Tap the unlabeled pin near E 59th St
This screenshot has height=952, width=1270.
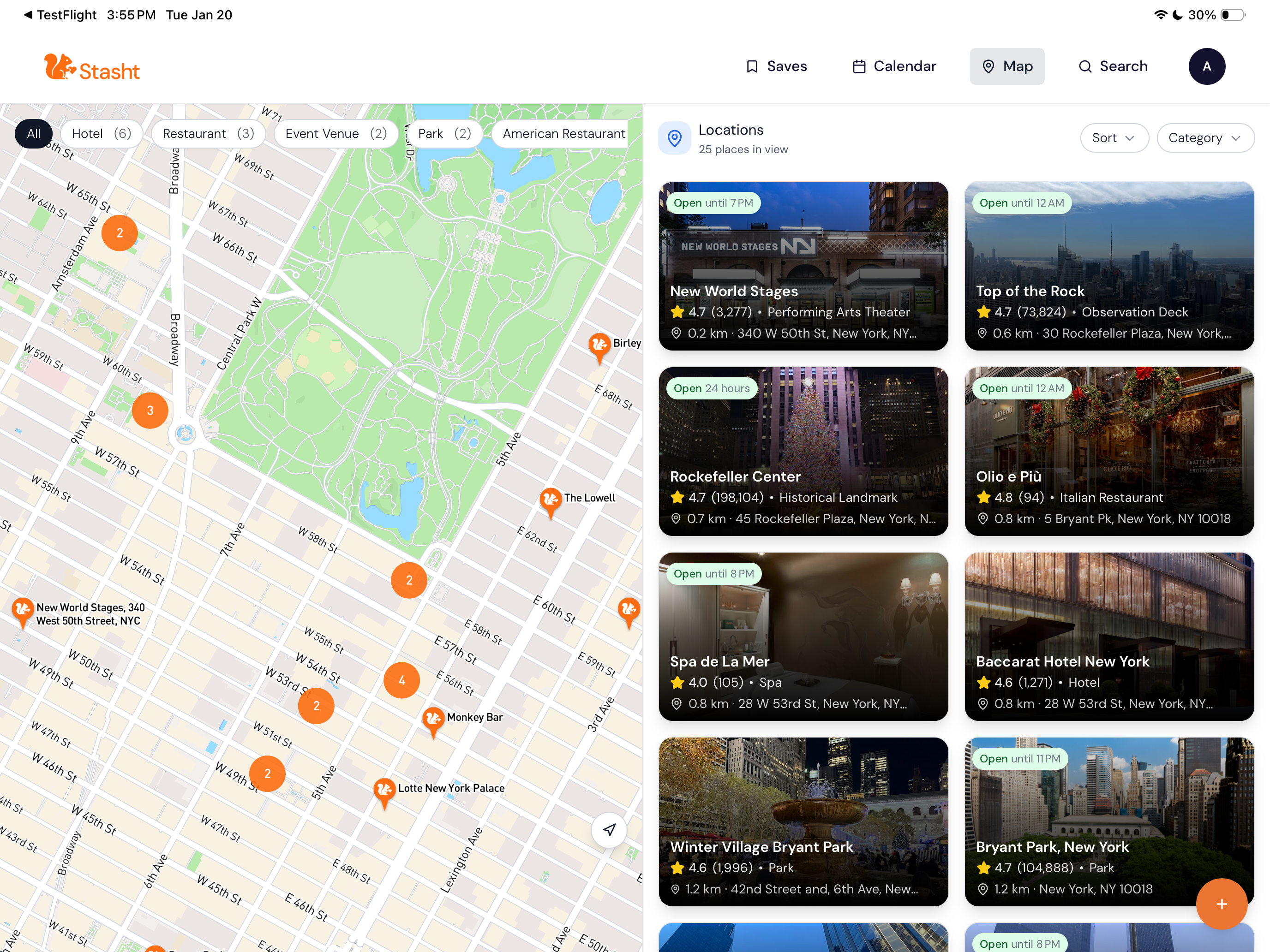click(x=629, y=611)
